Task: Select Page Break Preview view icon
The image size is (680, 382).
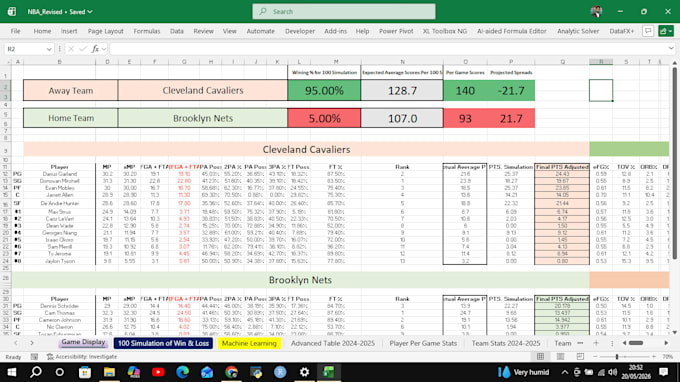Action: 580,356
